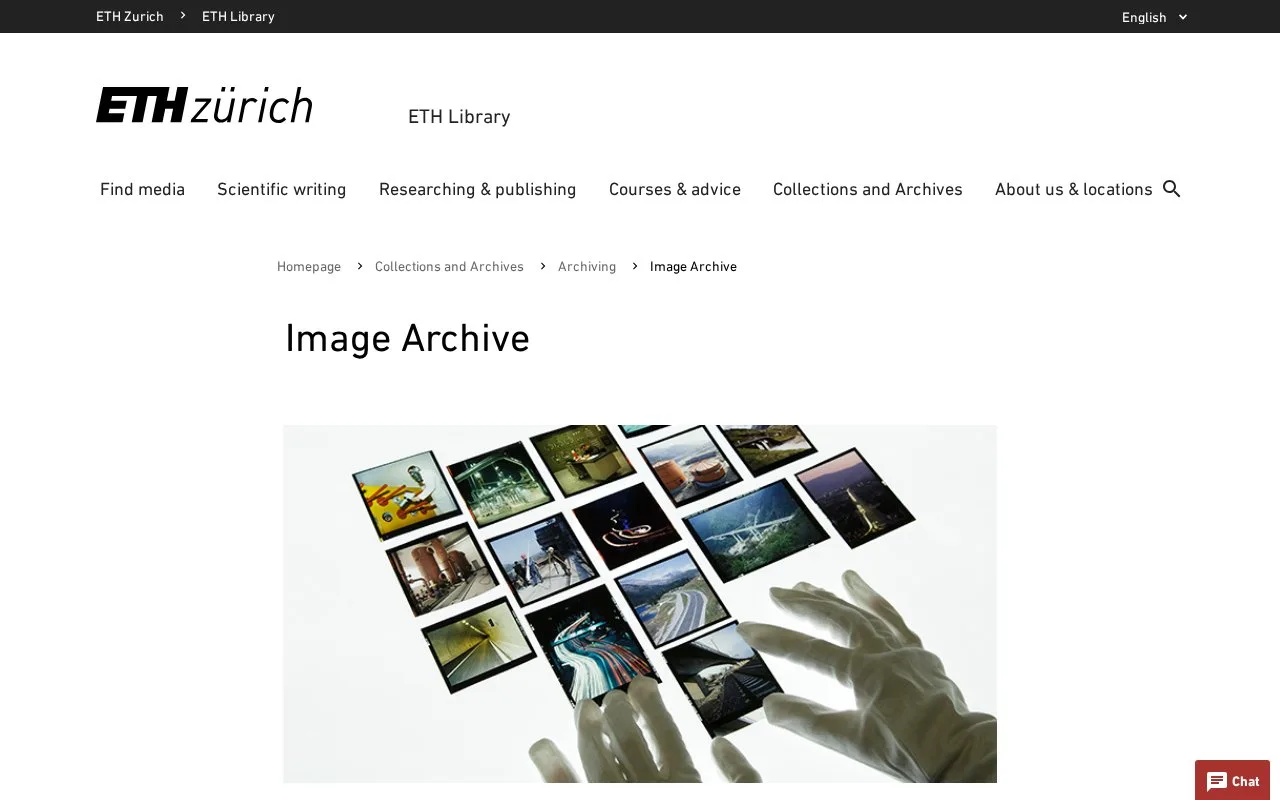Viewport: 1280px width, 800px height.
Task: Open About us & locations menu
Action: pyautogui.click(x=1074, y=189)
